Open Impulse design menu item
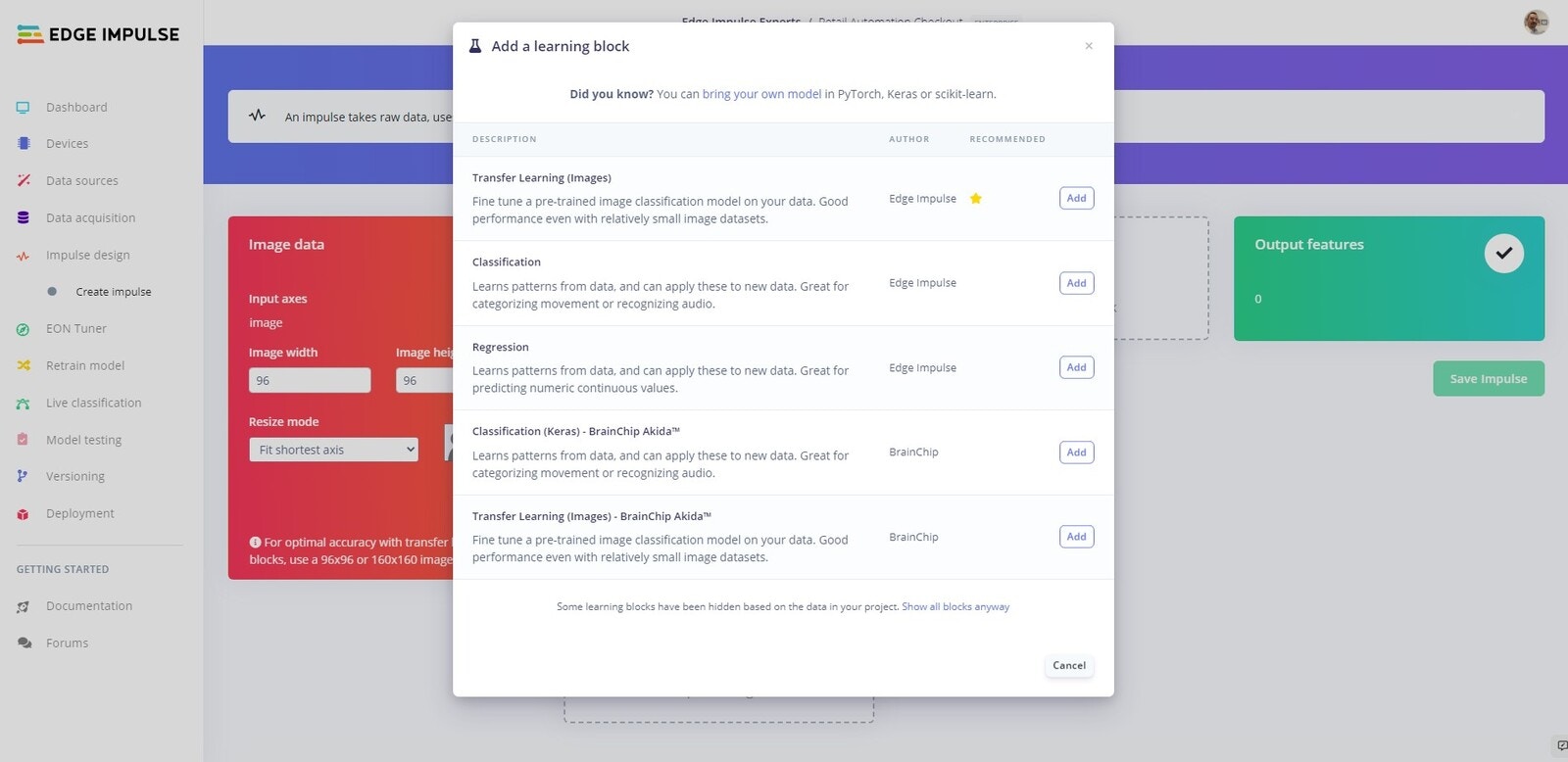The image size is (1568, 762). tap(88, 256)
